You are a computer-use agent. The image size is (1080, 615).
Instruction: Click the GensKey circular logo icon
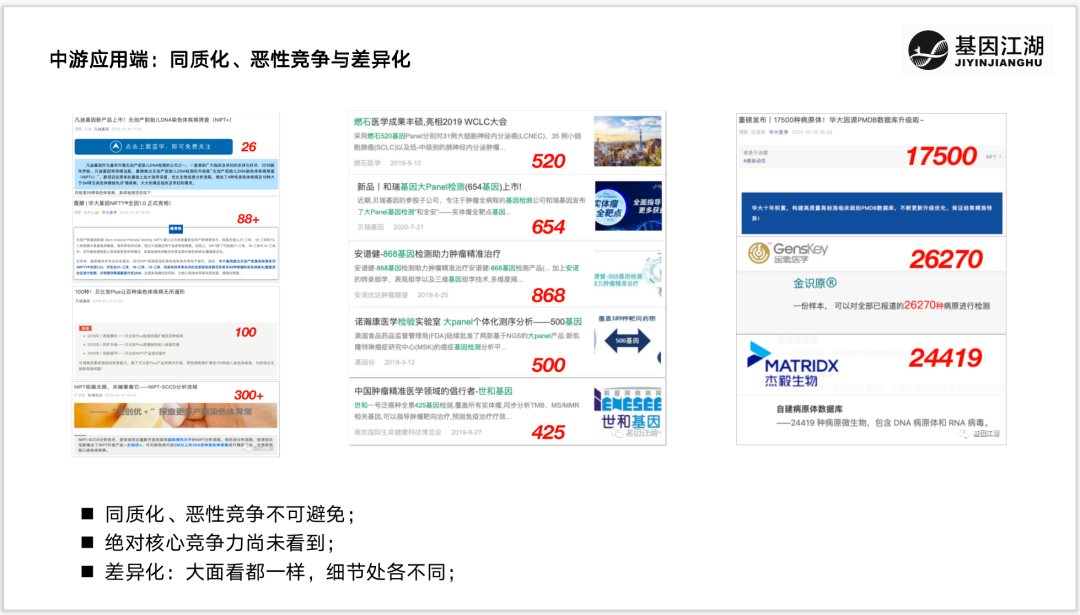coord(759,254)
